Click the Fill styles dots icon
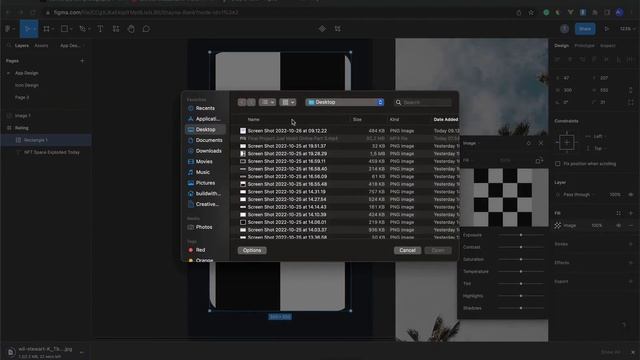 tap(618, 213)
